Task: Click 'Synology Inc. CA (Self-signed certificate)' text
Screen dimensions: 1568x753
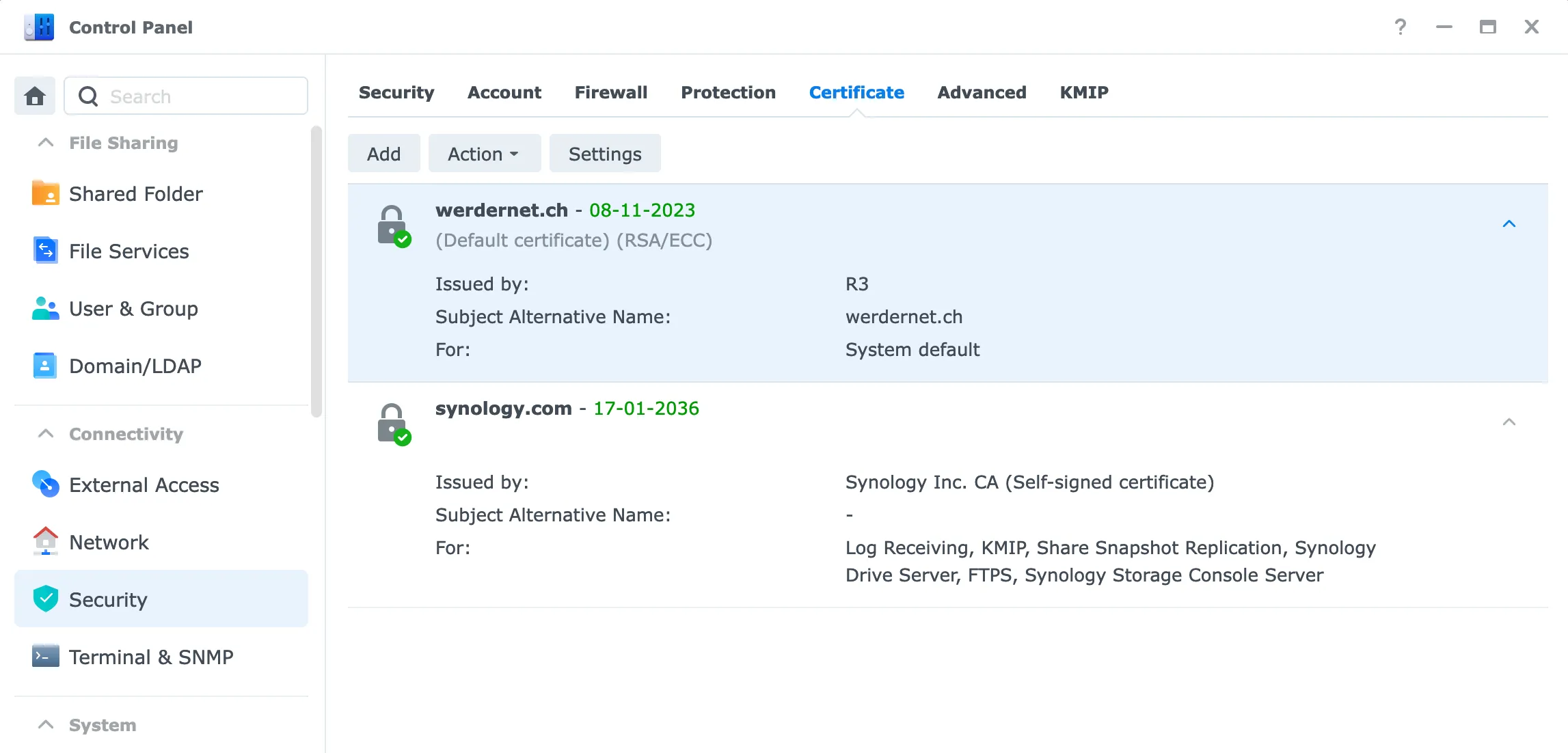Action: (x=1030, y=482)
